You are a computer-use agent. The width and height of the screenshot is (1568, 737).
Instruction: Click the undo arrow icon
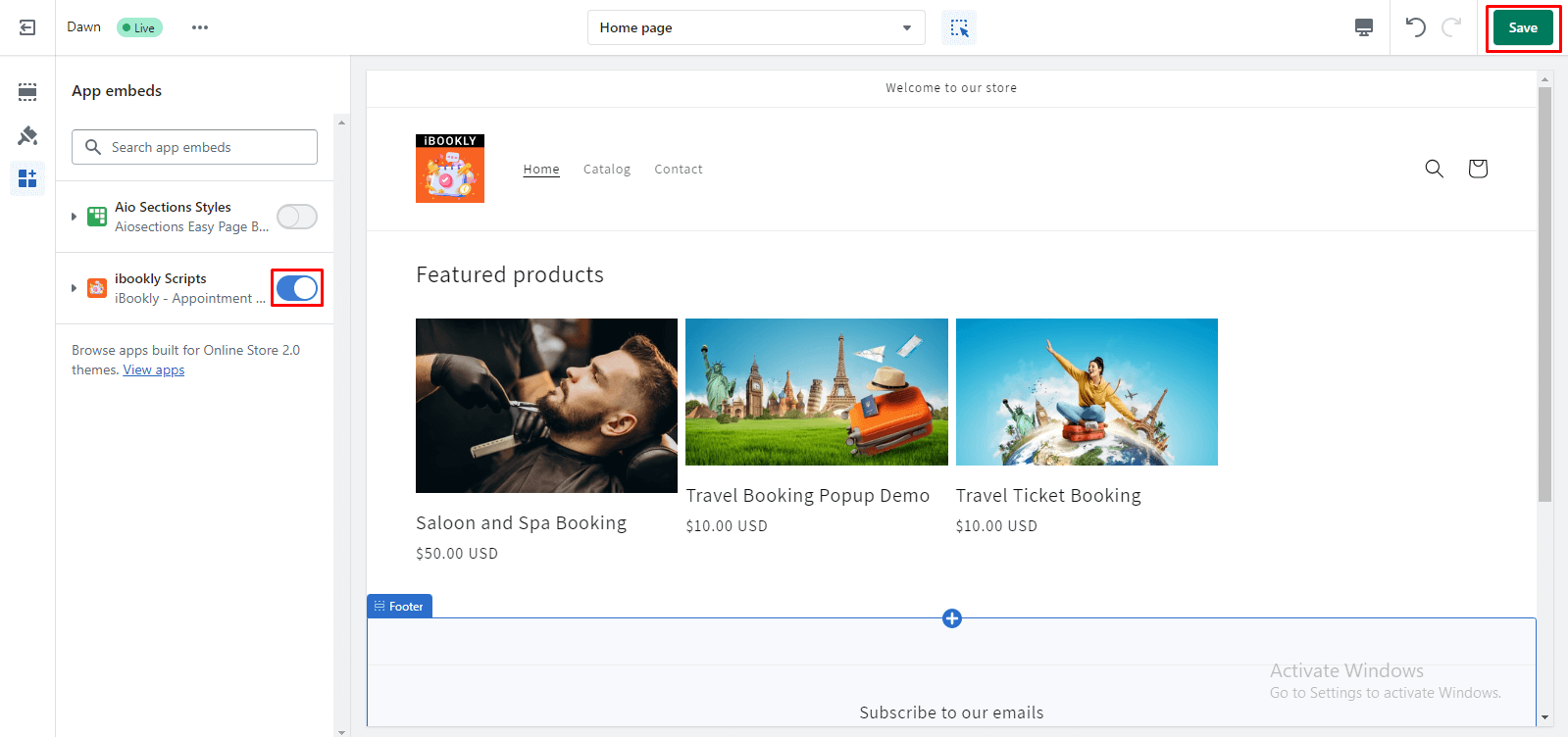pos(1415,27)
